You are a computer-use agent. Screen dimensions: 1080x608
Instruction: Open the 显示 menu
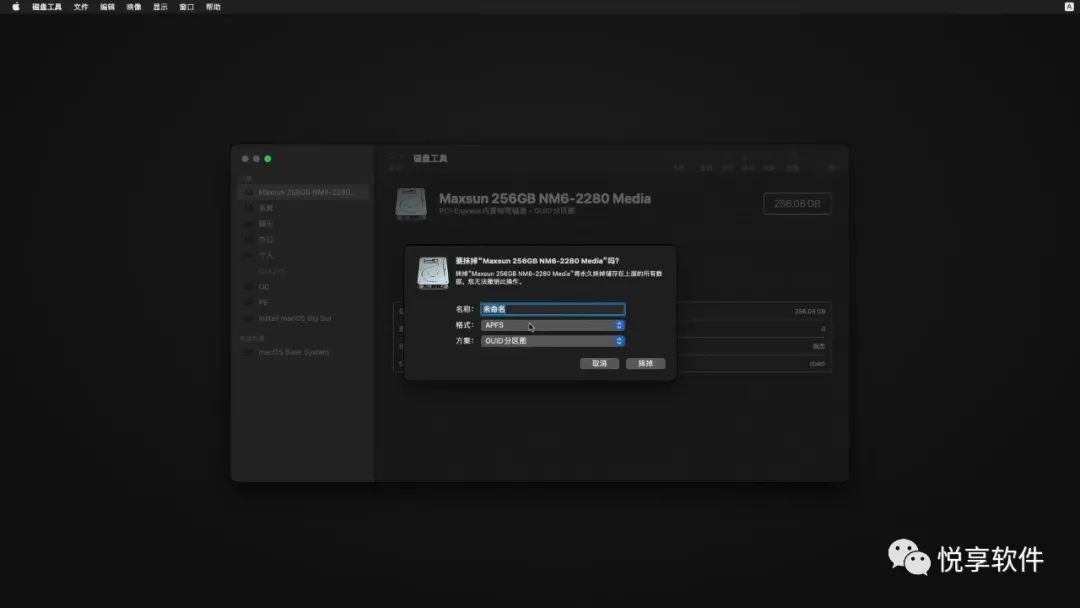click(160, 7)
